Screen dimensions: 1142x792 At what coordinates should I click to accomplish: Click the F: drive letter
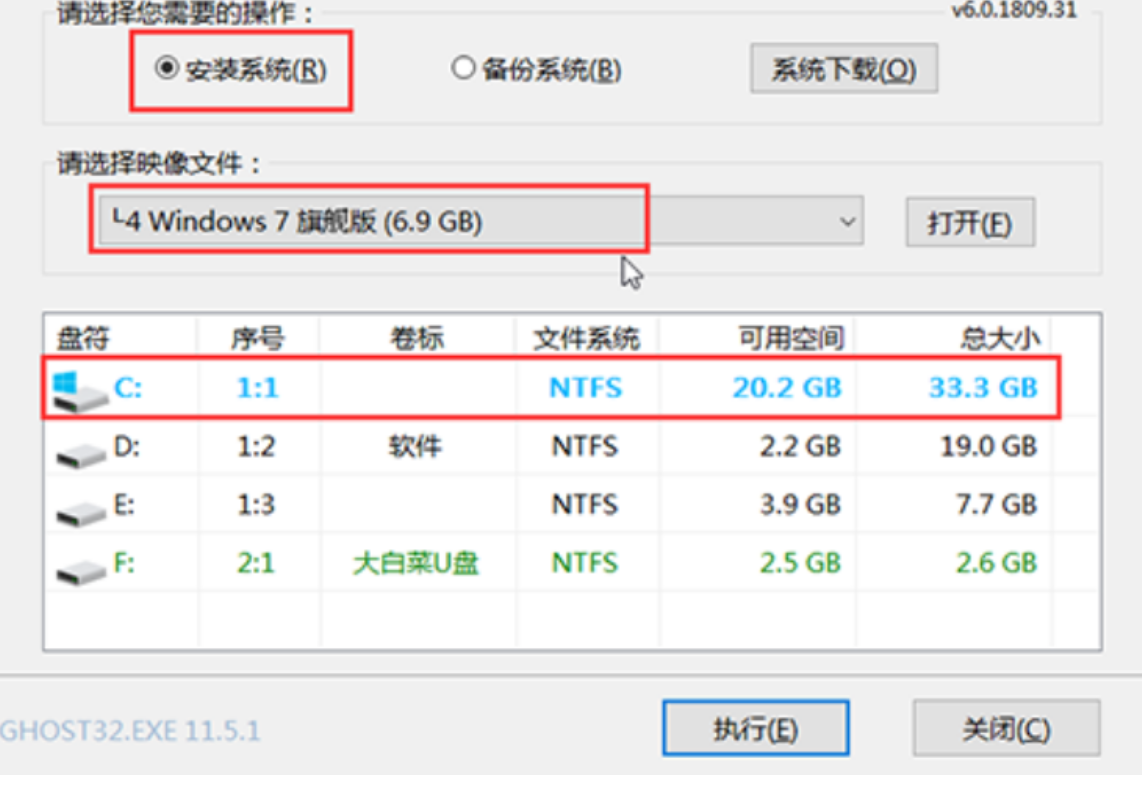(125, 562)
